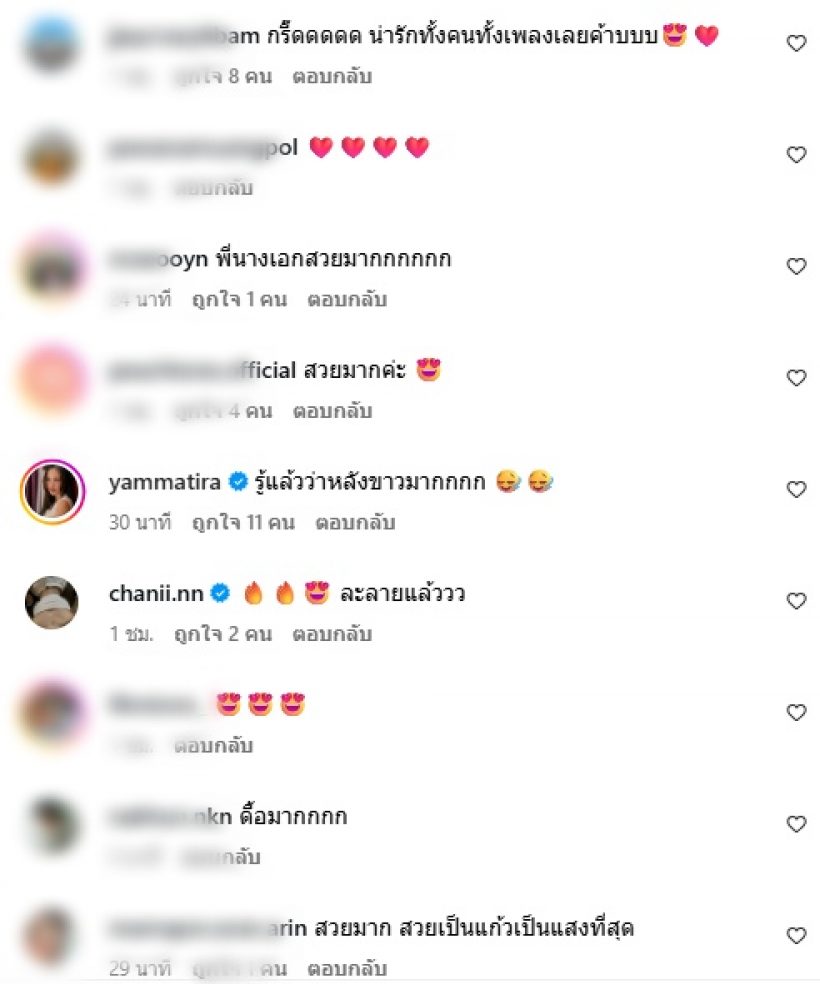Like the four red hearts comment
Screen dimensions: 820x984
[796, 155]
